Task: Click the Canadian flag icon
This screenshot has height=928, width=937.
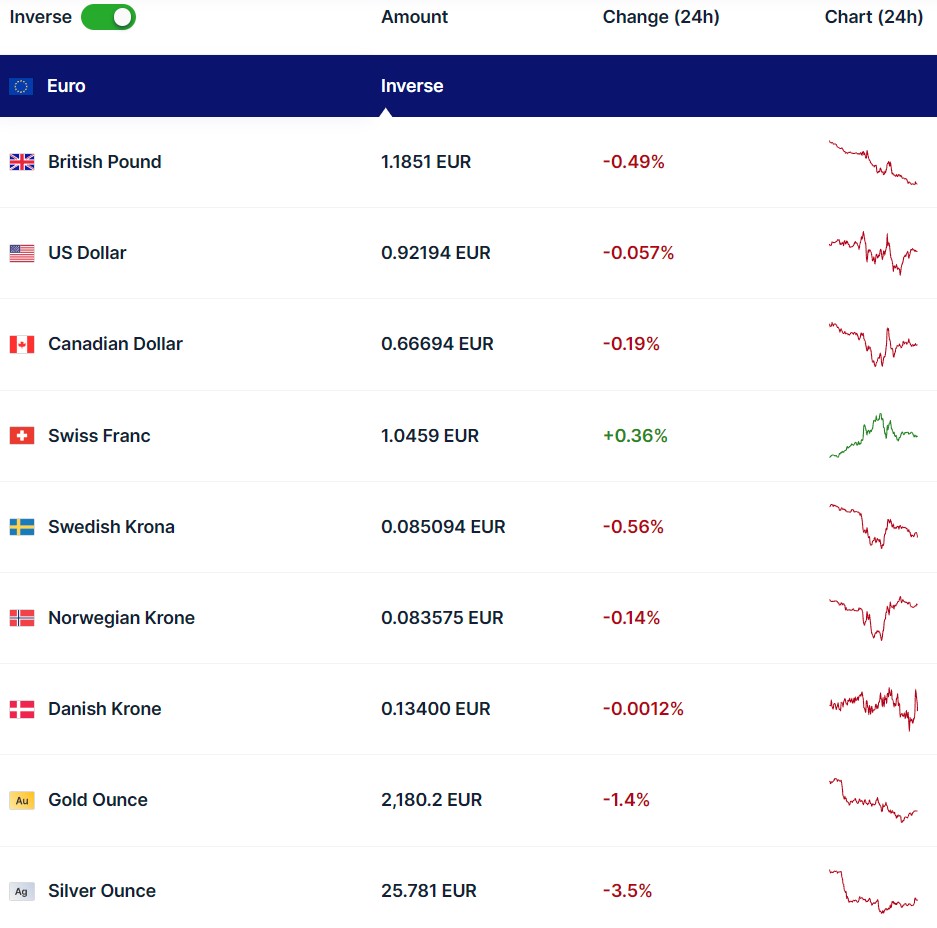Action: [x=22, y=344]
